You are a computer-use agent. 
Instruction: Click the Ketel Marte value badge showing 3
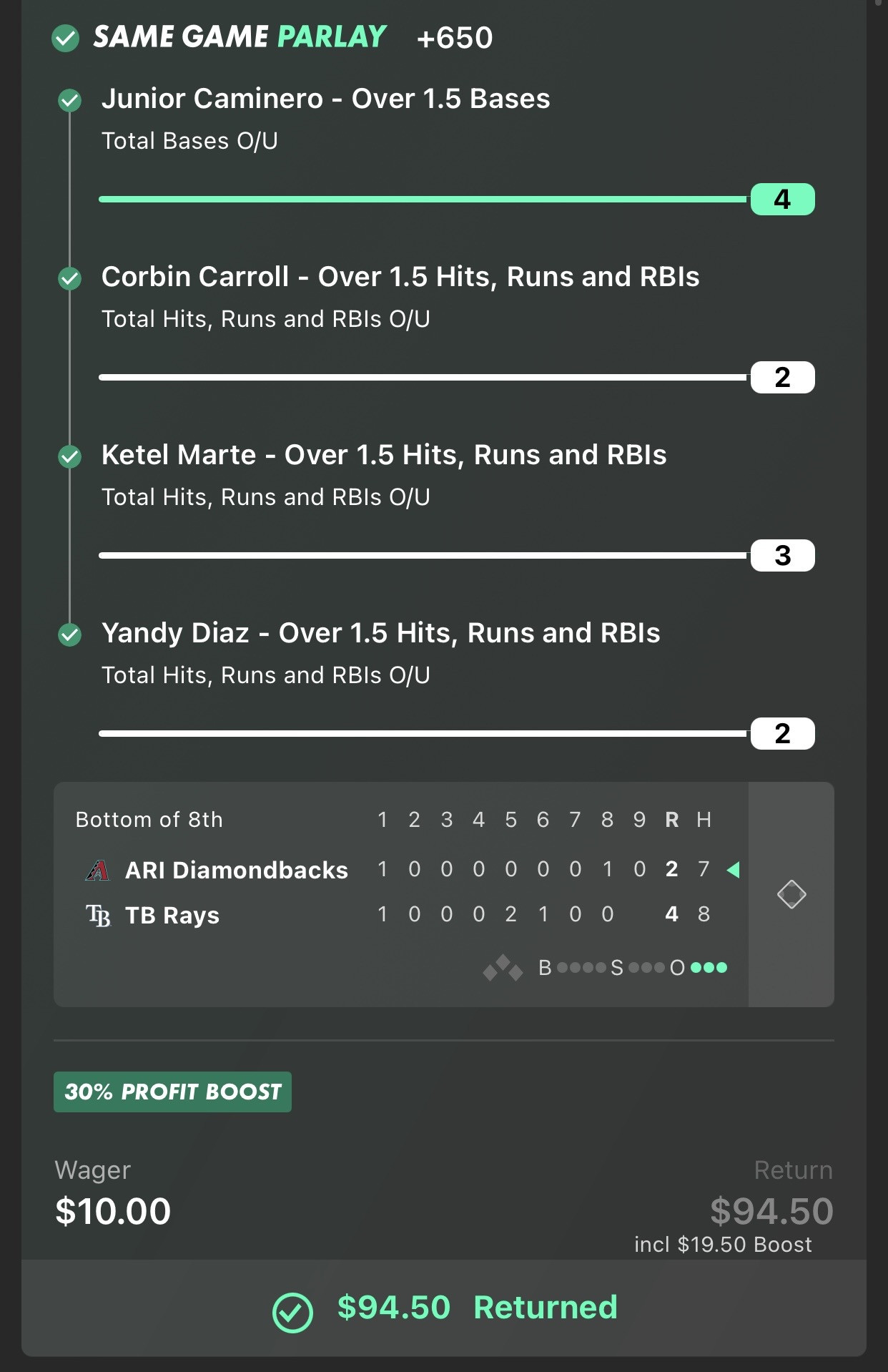783,556
